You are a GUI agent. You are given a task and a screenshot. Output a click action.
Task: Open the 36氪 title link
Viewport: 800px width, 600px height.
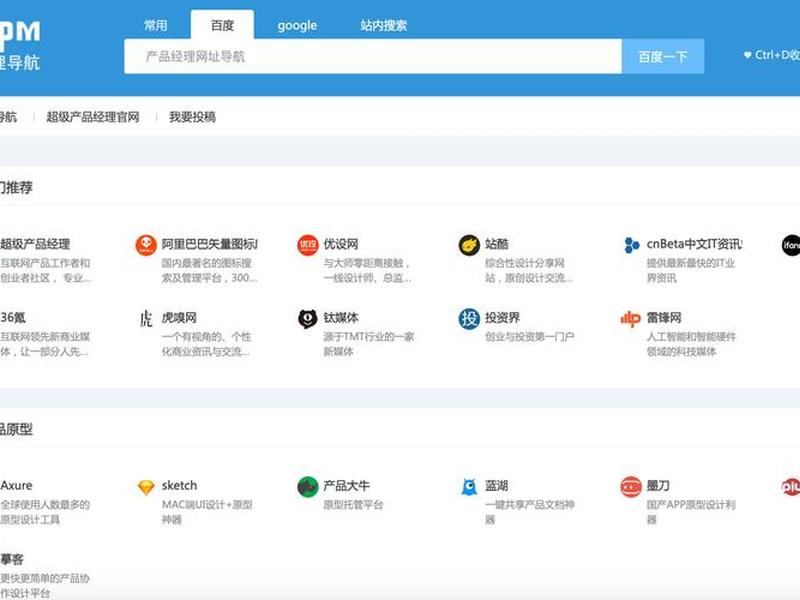pyautogui.click(x=13, y=317)
